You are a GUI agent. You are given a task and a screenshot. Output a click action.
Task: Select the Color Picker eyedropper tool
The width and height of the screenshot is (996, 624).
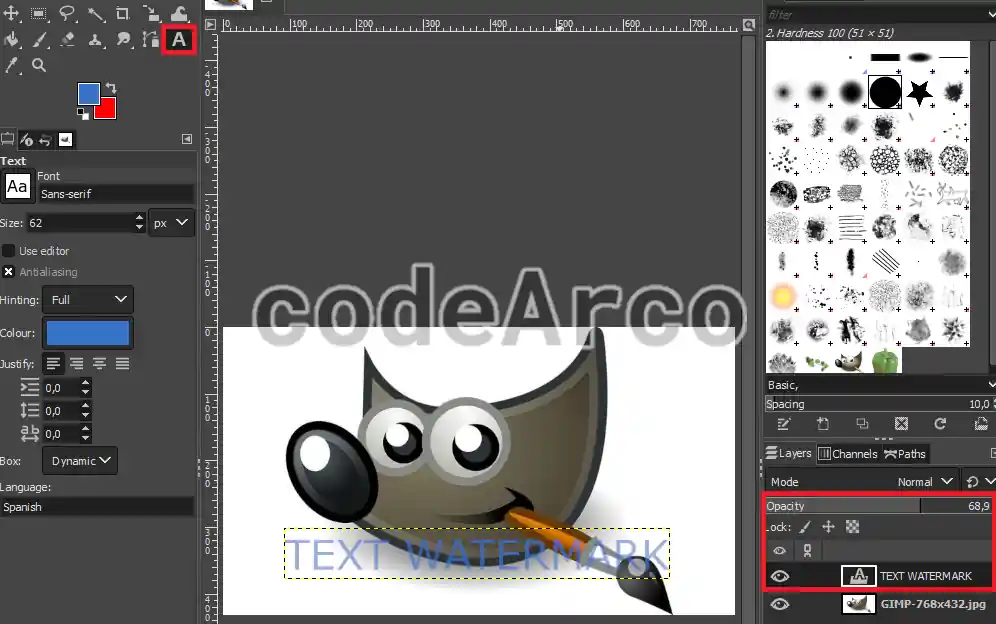11,65
